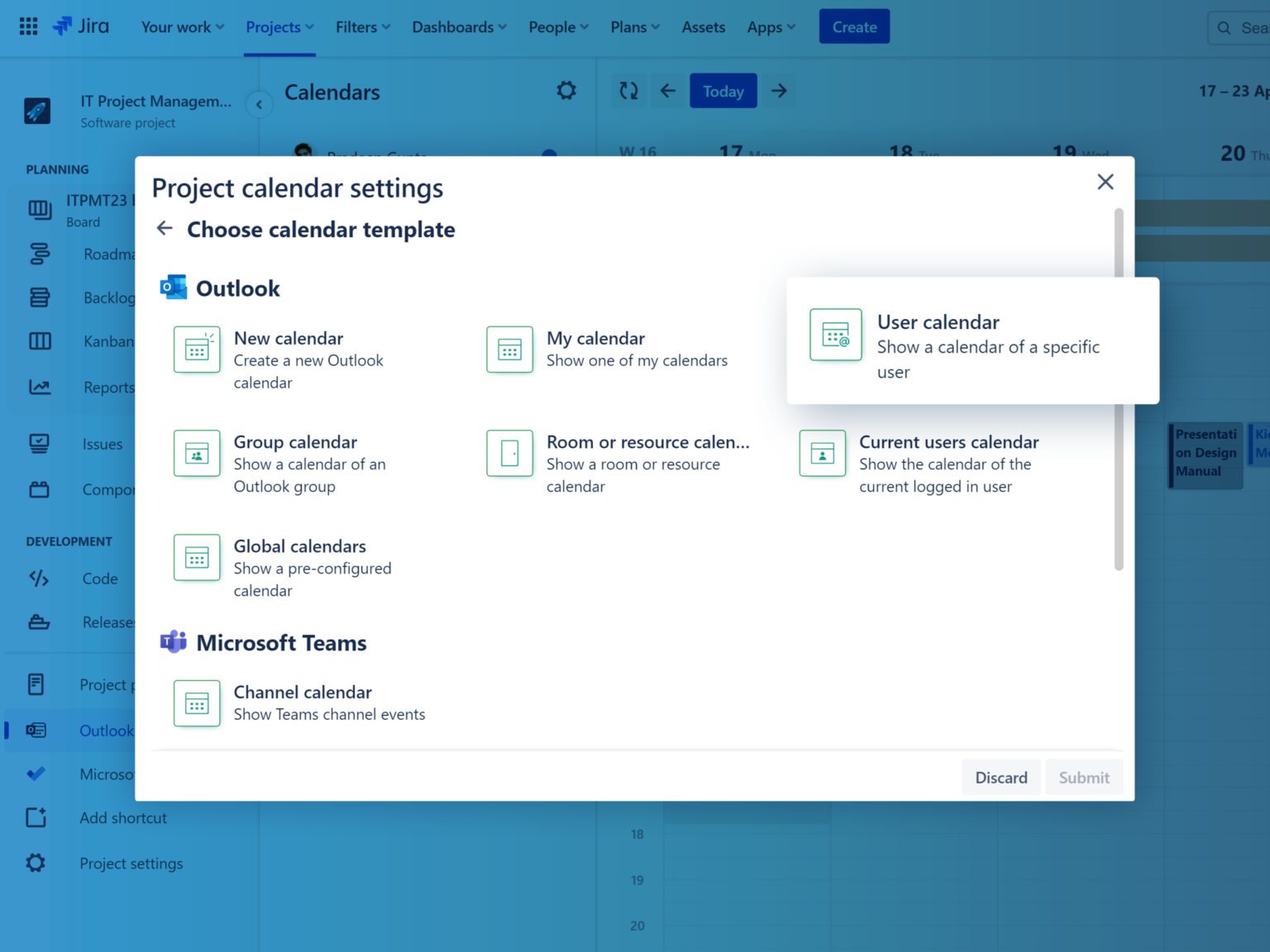This screenshot has width=1270, height=952.
Task: Click the Create button
Action: point(854,26)
